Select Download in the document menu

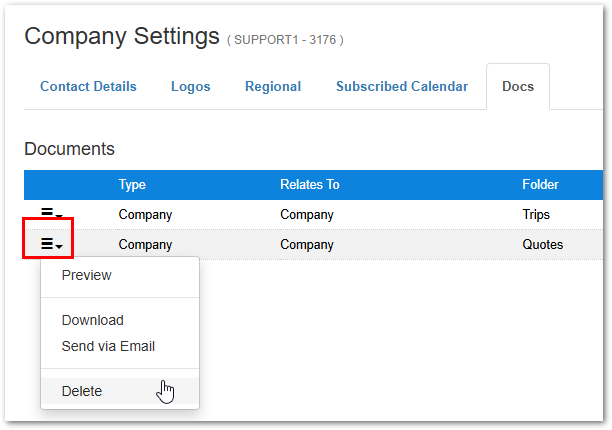click(93, 320)
